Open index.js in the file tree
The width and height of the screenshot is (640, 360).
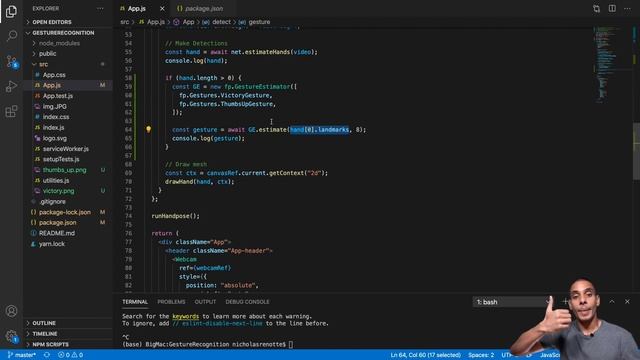tap(53, 128)
